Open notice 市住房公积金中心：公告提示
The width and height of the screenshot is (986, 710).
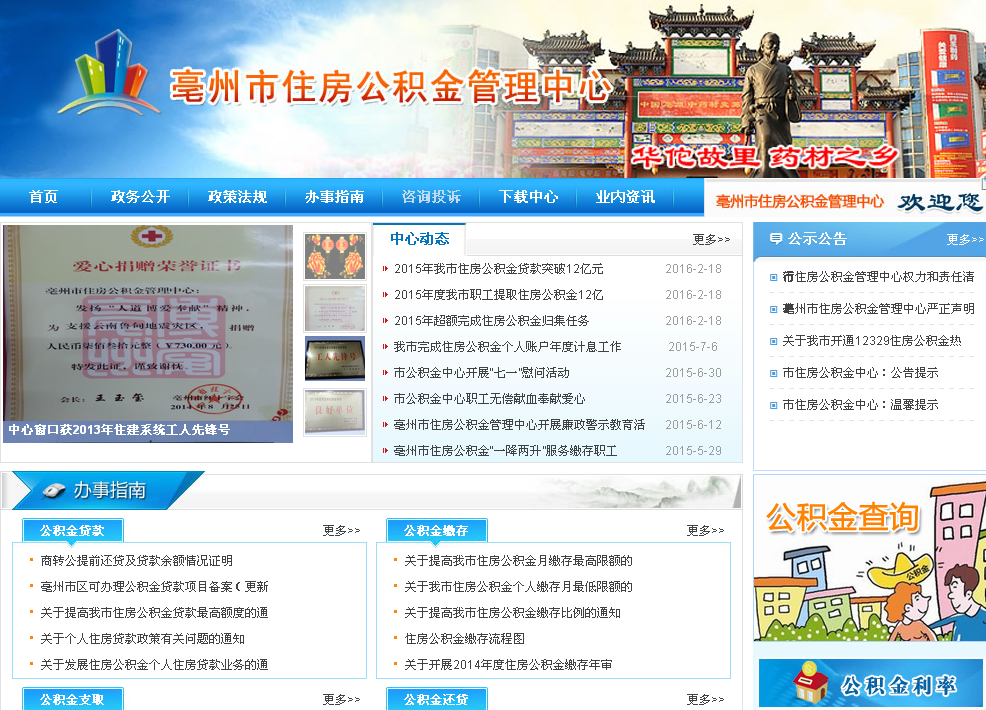(860, 373)
